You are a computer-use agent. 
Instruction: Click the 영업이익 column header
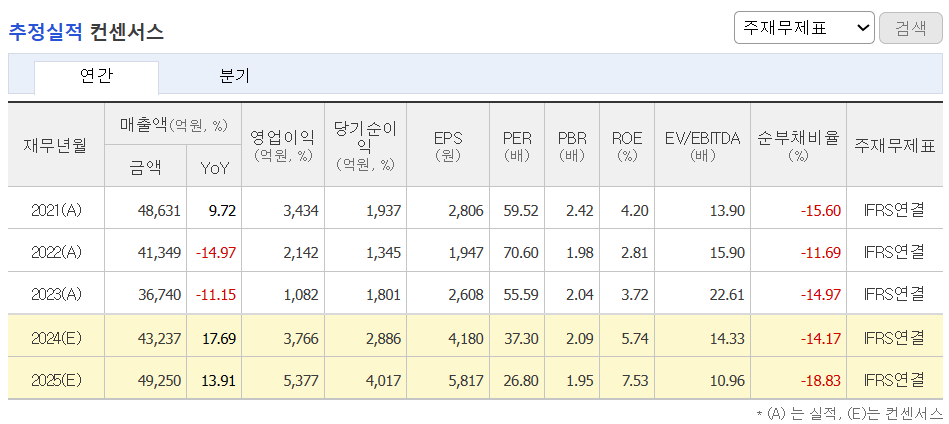pos(283,145)
